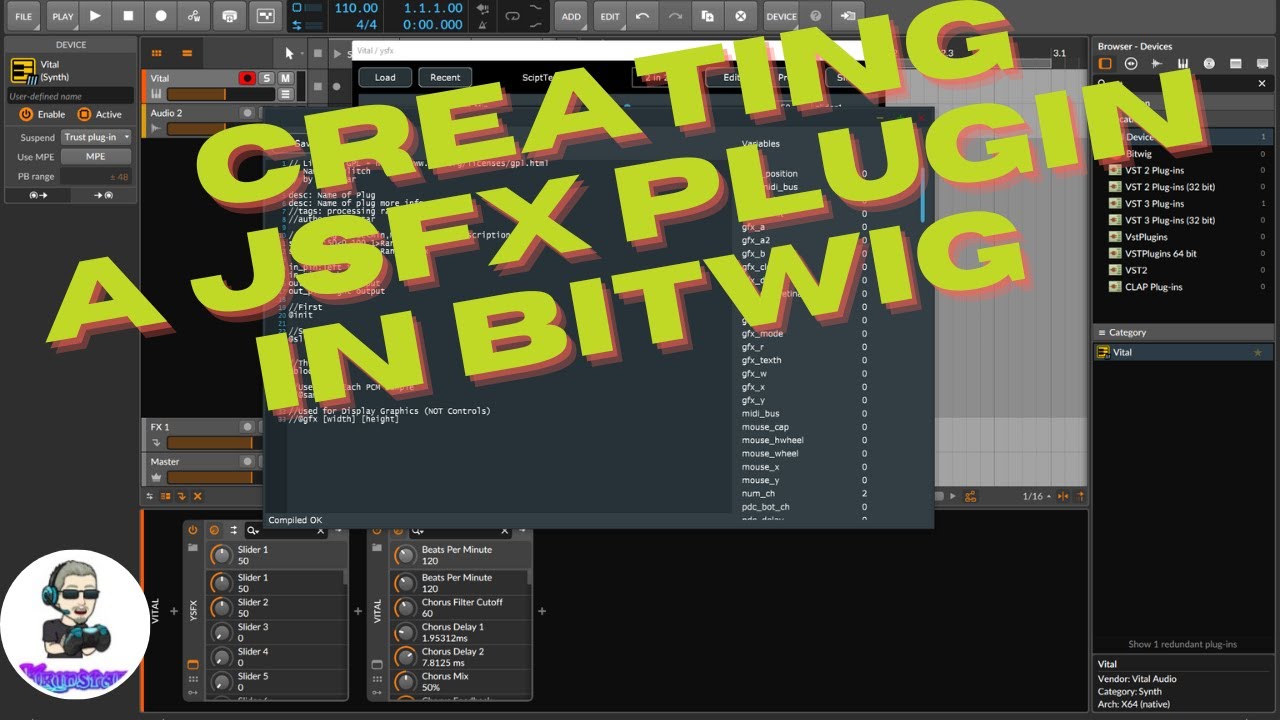Arm the Audio 2 track for recording
This screenshot has height=720, width=1280.
(x=247, y=113)
